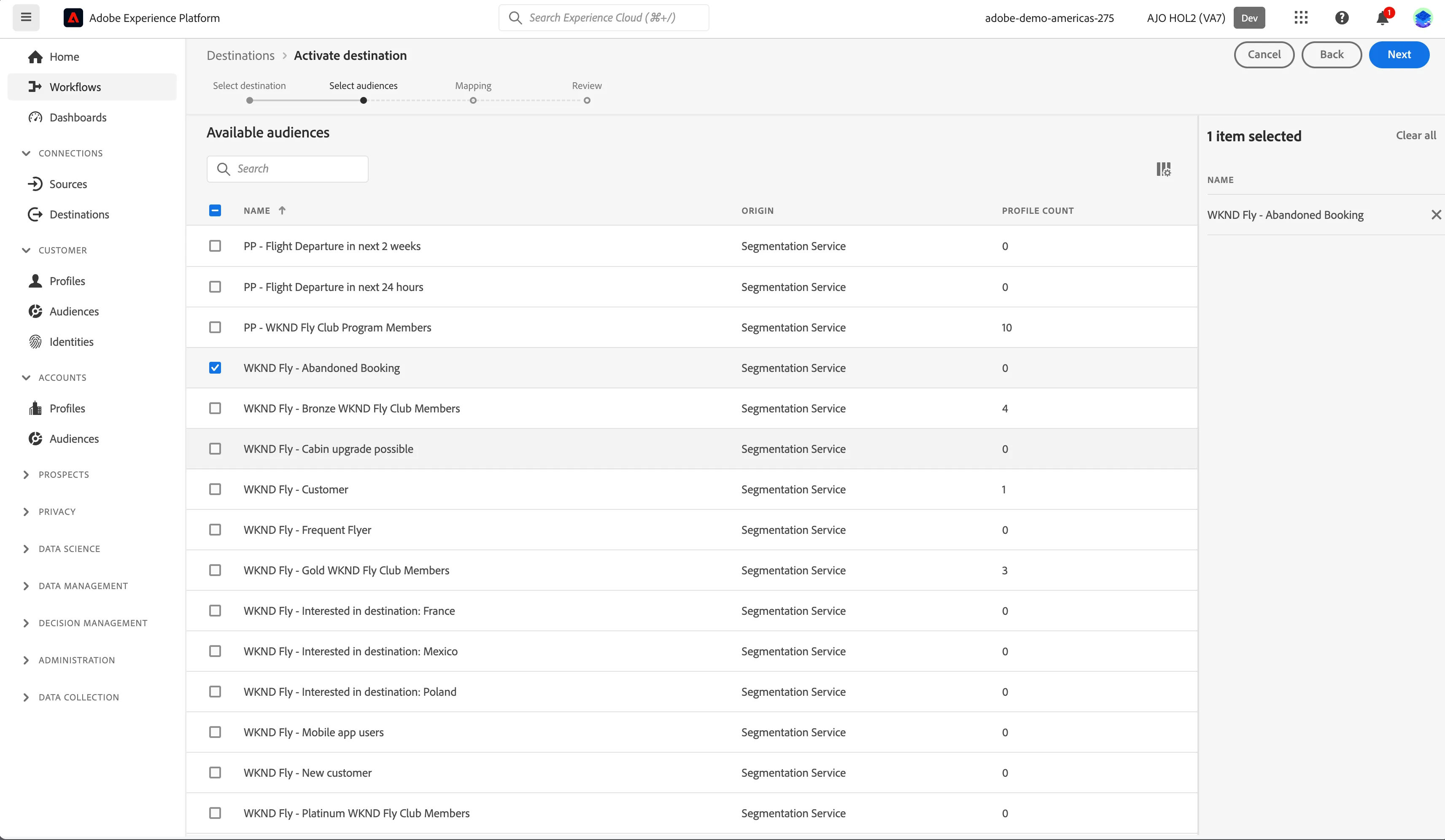Screen dimensions: 1445x840
Task: Open the notifications bell
Action: click(x=1383, y=19)
